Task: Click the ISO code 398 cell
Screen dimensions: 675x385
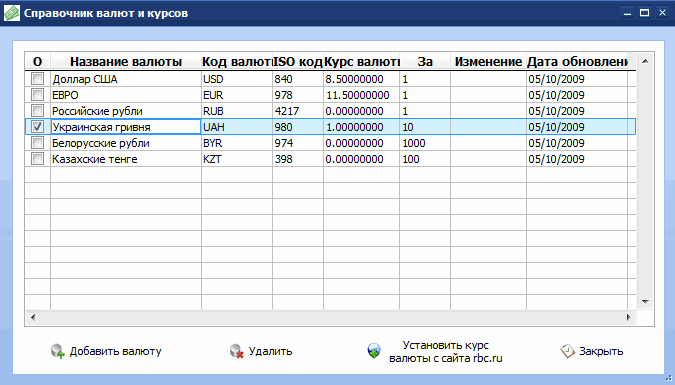Action: (x=298, y=159)
